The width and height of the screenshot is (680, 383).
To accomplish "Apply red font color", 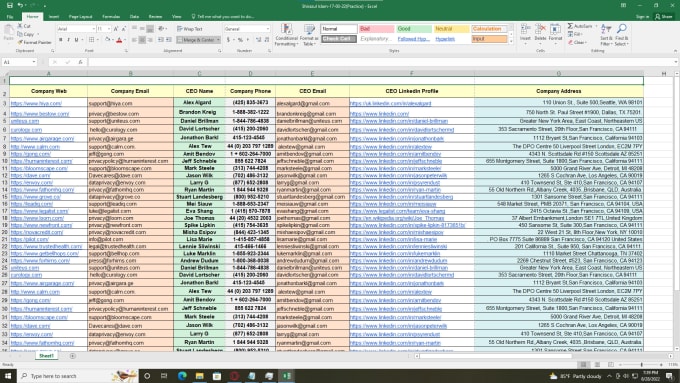I will coord(119,40).
